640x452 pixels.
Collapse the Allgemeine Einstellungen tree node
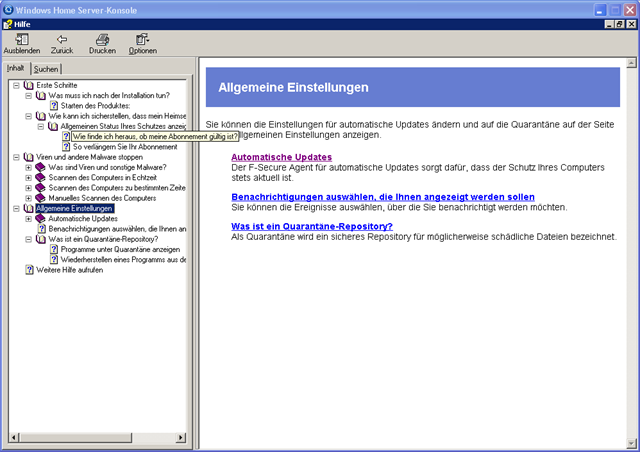click(x=16, y=209)
